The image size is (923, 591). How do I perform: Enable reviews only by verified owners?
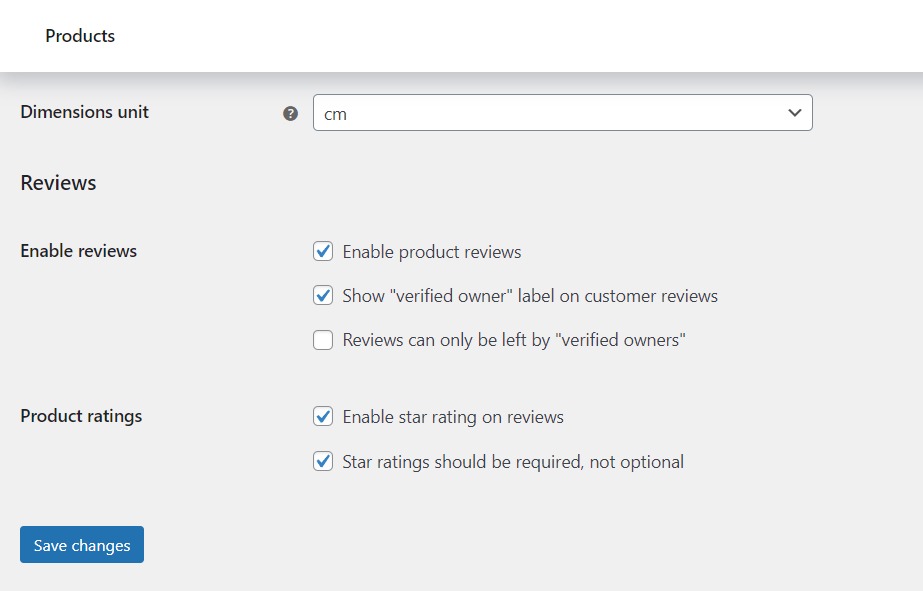tap(323, 340)
